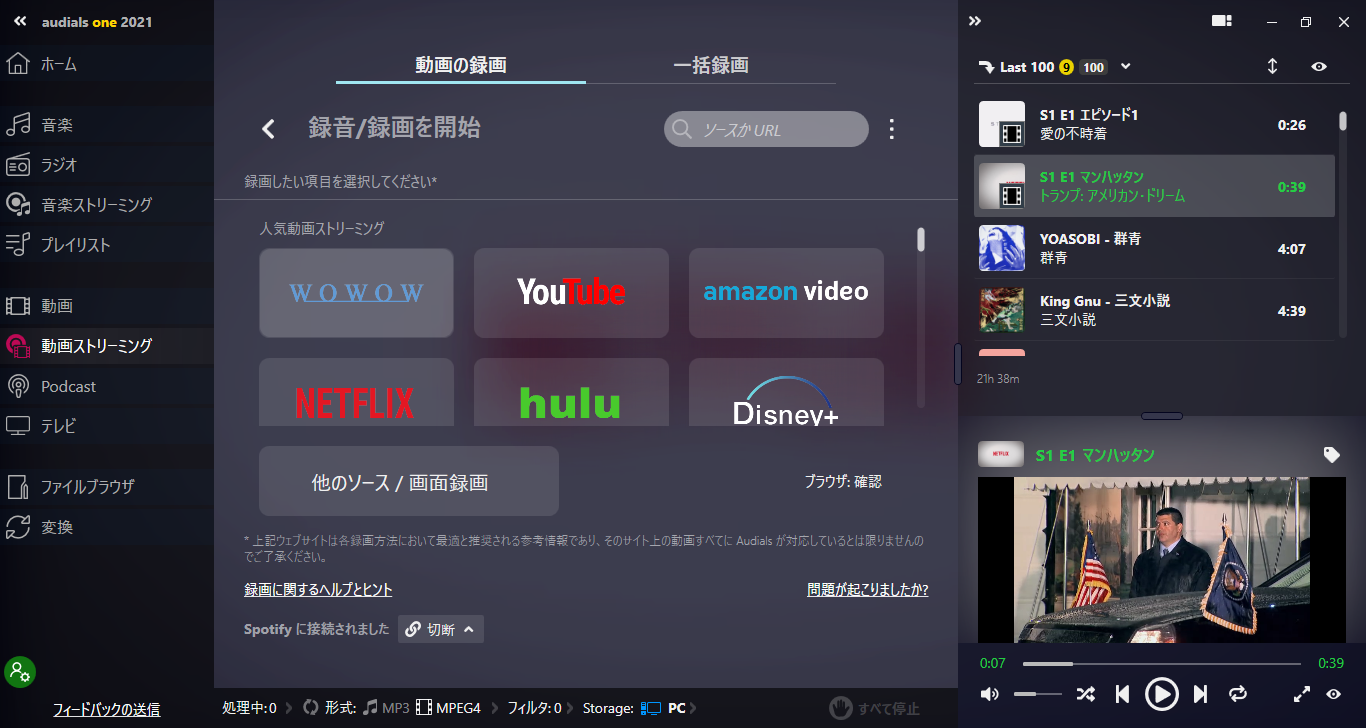
Task: Expand Storage: PC location setting
Action: [640, 708]
